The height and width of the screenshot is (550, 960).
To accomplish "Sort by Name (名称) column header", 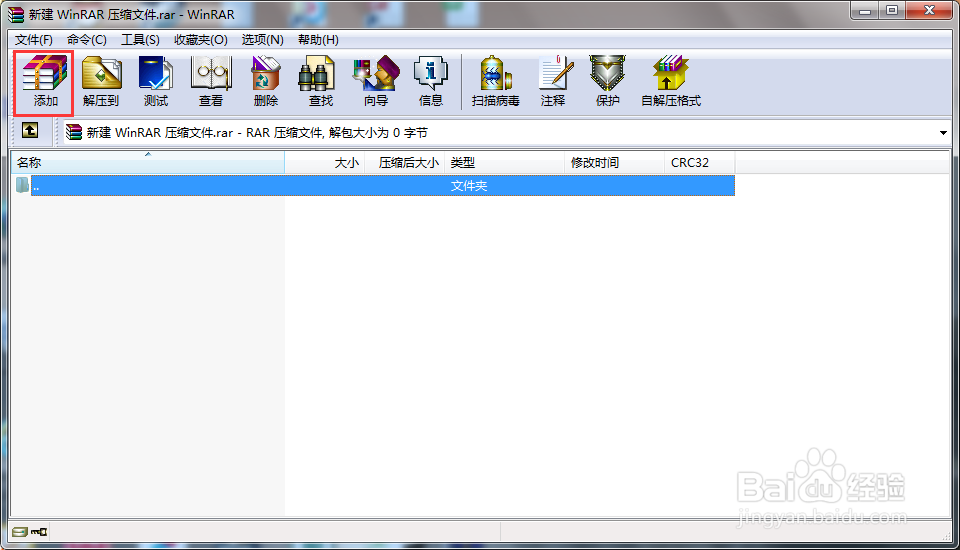I will point(148,163).
